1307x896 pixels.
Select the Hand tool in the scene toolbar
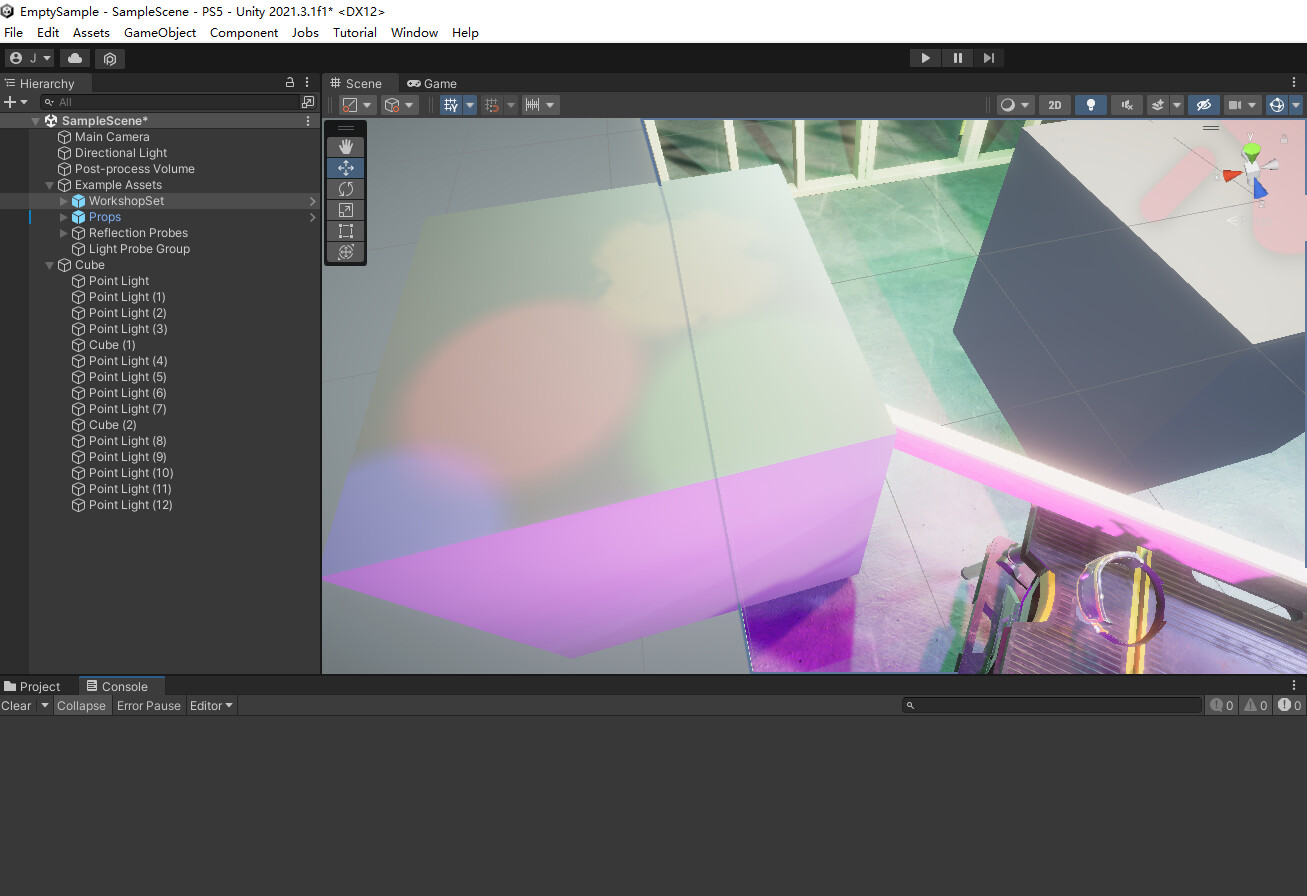pyautogui.click(x=345, y=146)
